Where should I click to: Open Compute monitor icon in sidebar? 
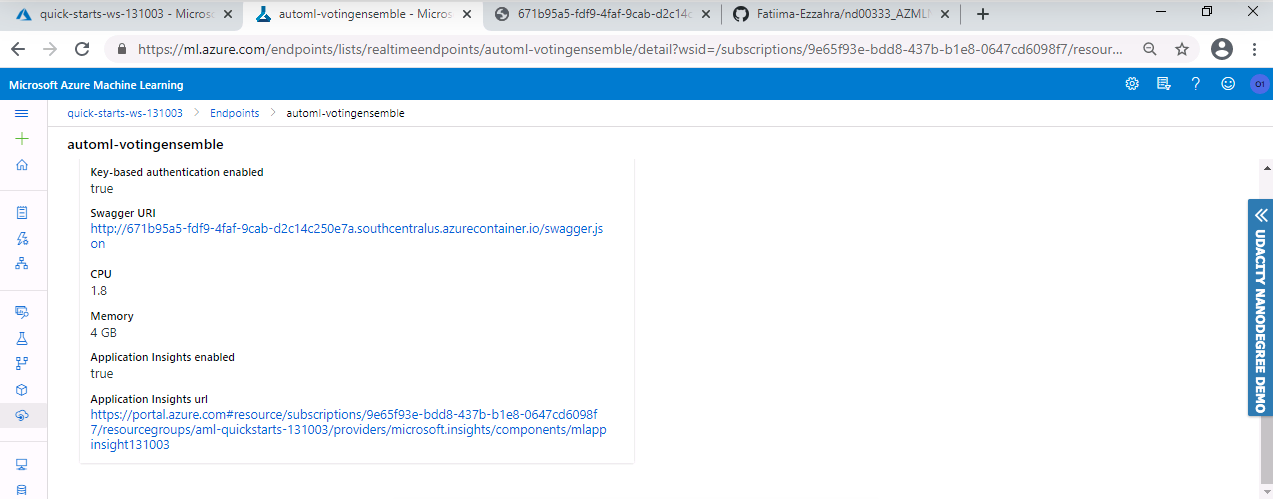click(x=22, y=464)
